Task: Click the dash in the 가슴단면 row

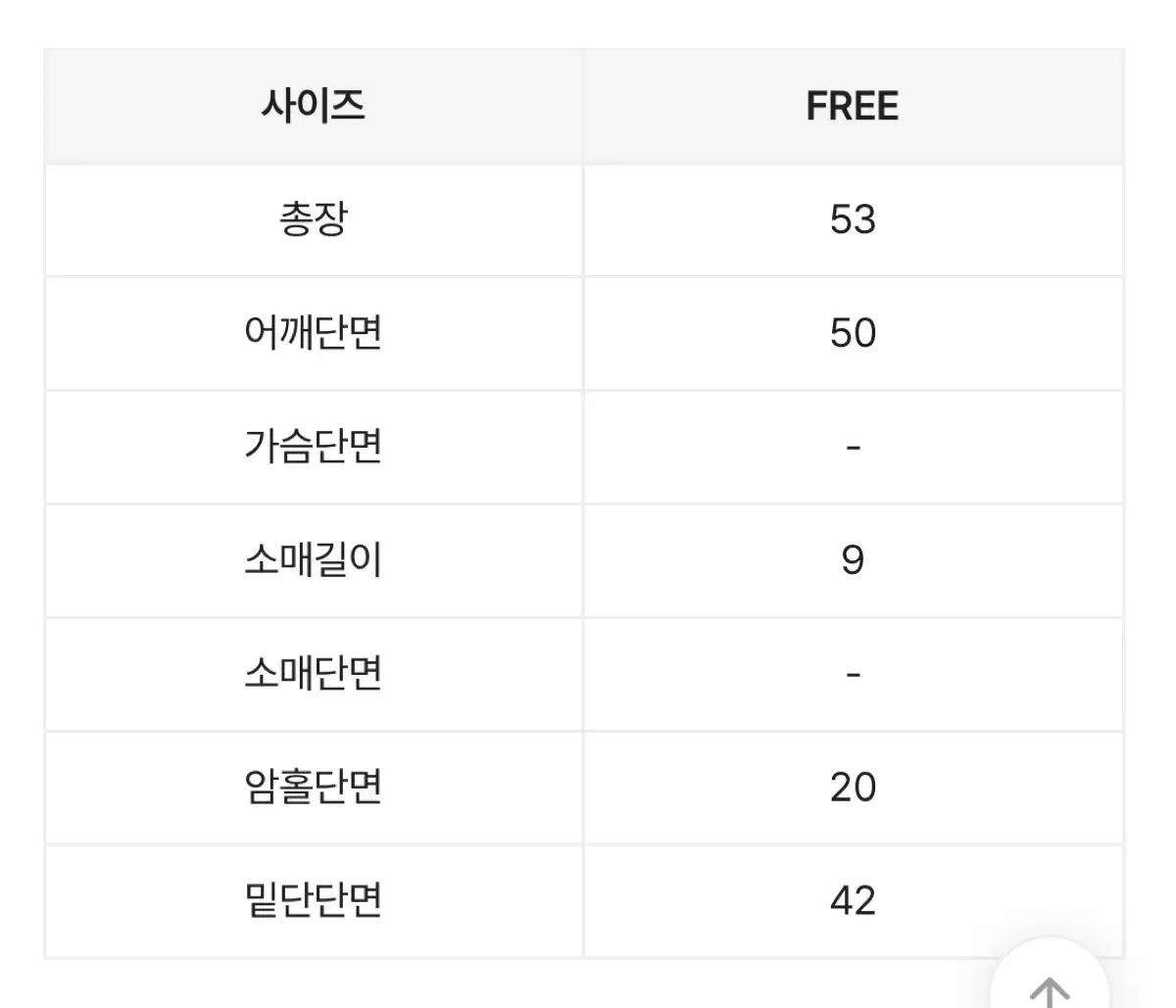Action: tap(853, 448)
